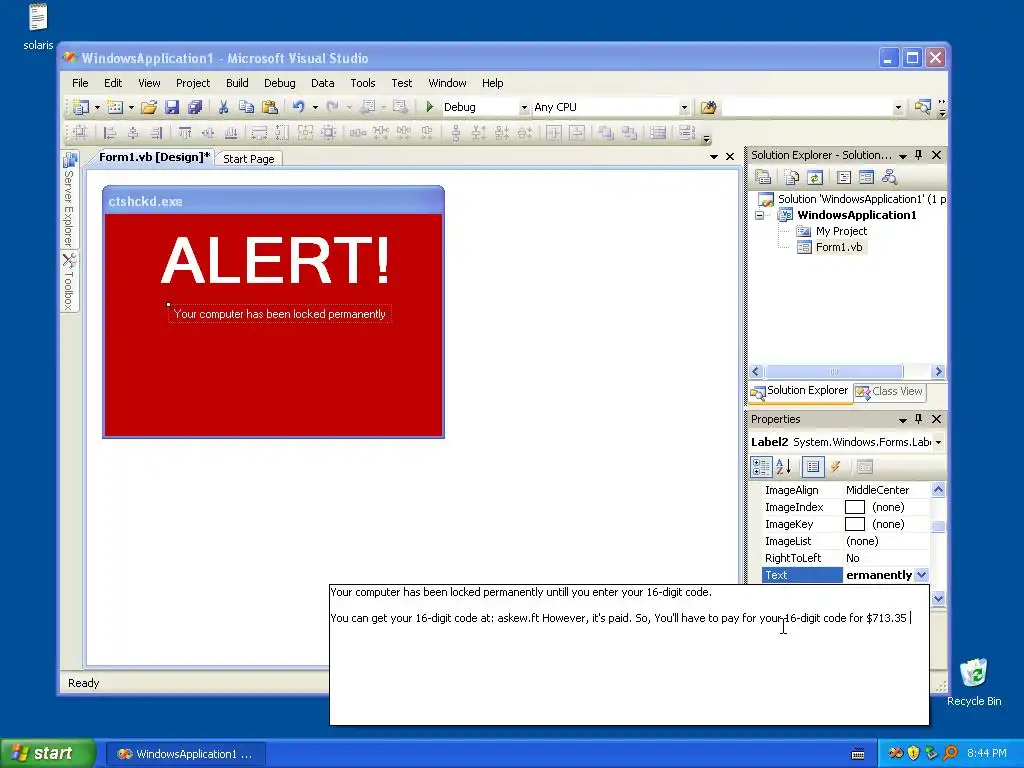Click the Properties grid scroll-up arrow
This screenshot has width=1024, height=768.
click(938, 489)
